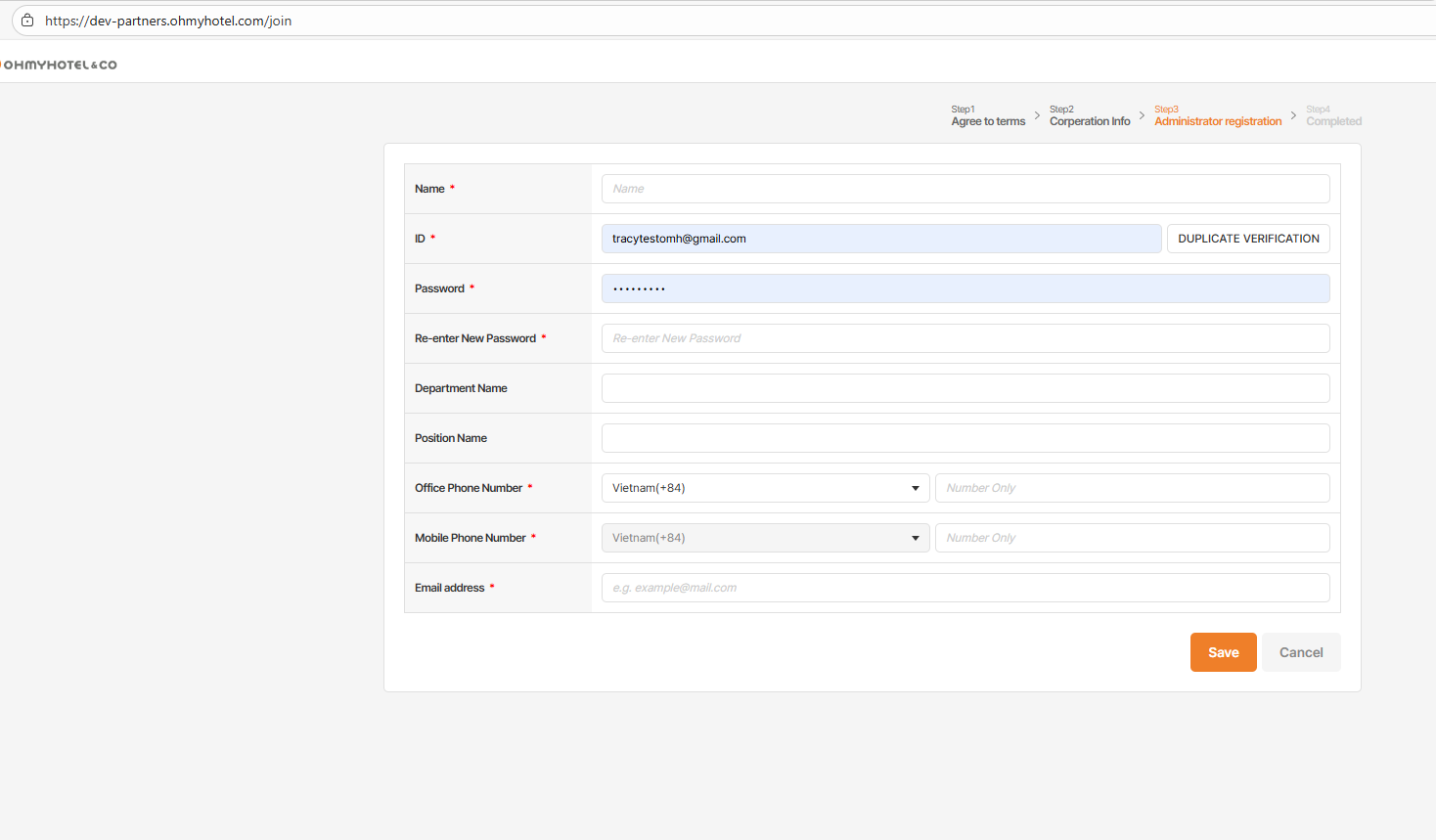Focus the Re-enter New Password field
Viewport: 1436px width, 840px height.
965,338
